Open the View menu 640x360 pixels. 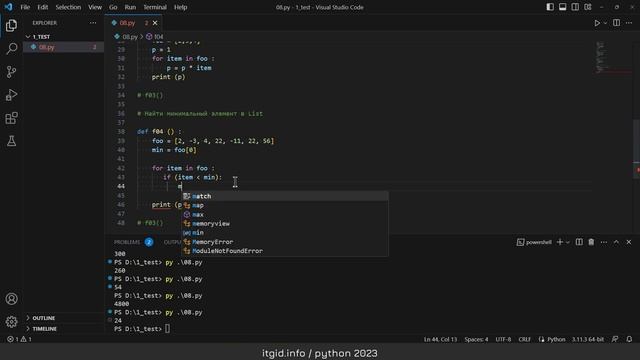[95, 7]
